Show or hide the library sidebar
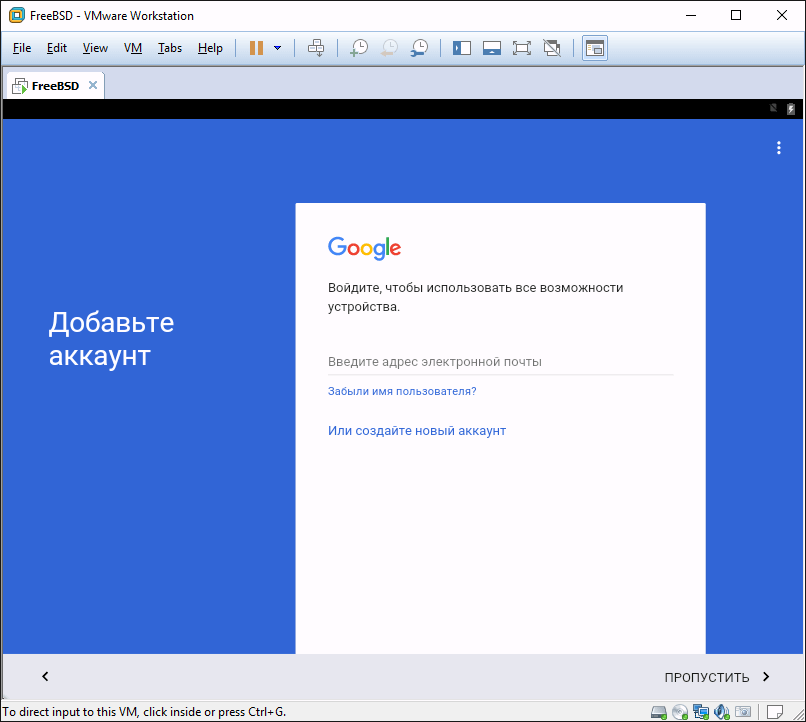Screen dimensions: 806x722 click(462, 48)
